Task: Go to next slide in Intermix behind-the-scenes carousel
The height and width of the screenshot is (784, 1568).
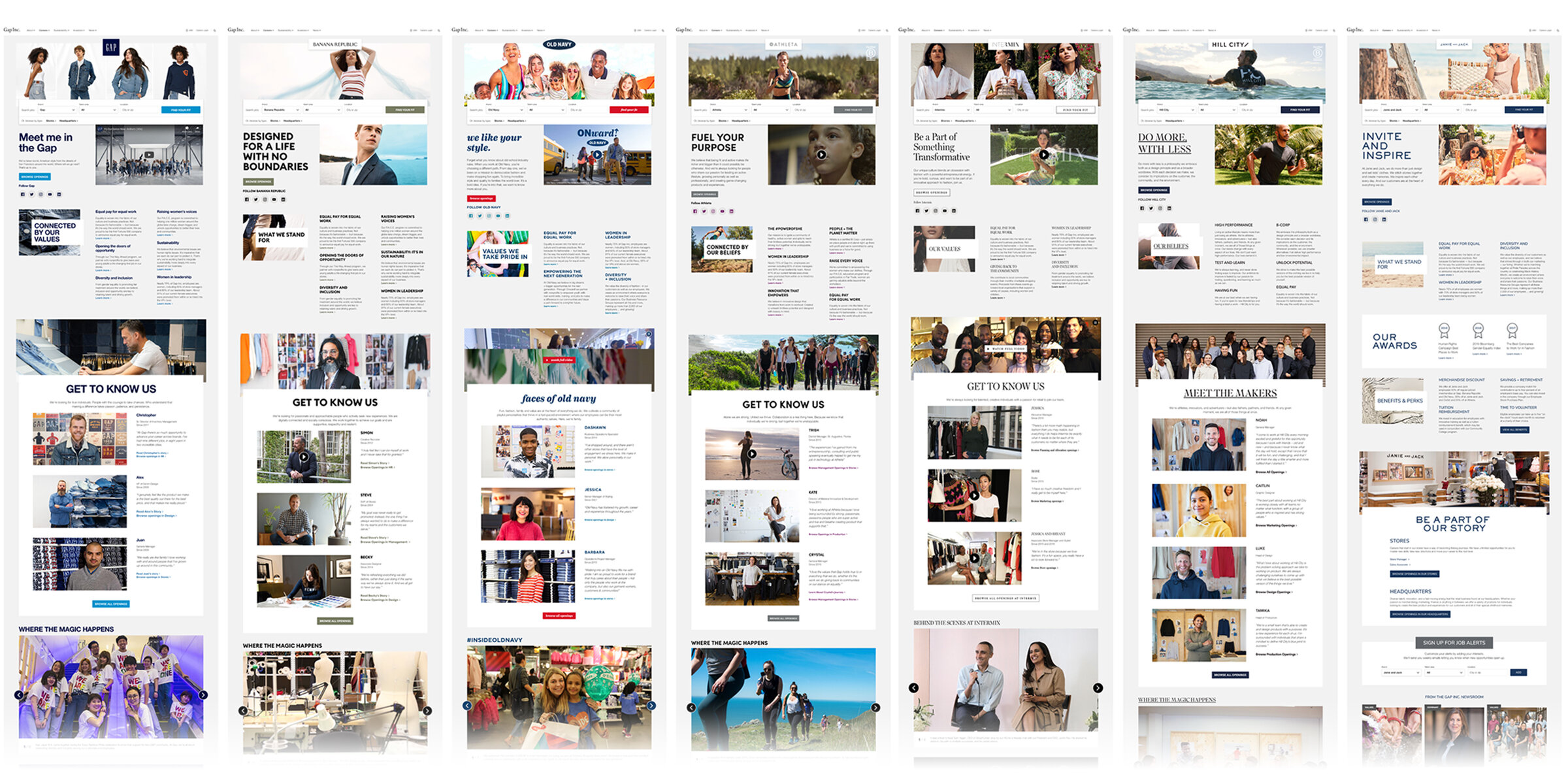Action: [x=1098, y=688]
